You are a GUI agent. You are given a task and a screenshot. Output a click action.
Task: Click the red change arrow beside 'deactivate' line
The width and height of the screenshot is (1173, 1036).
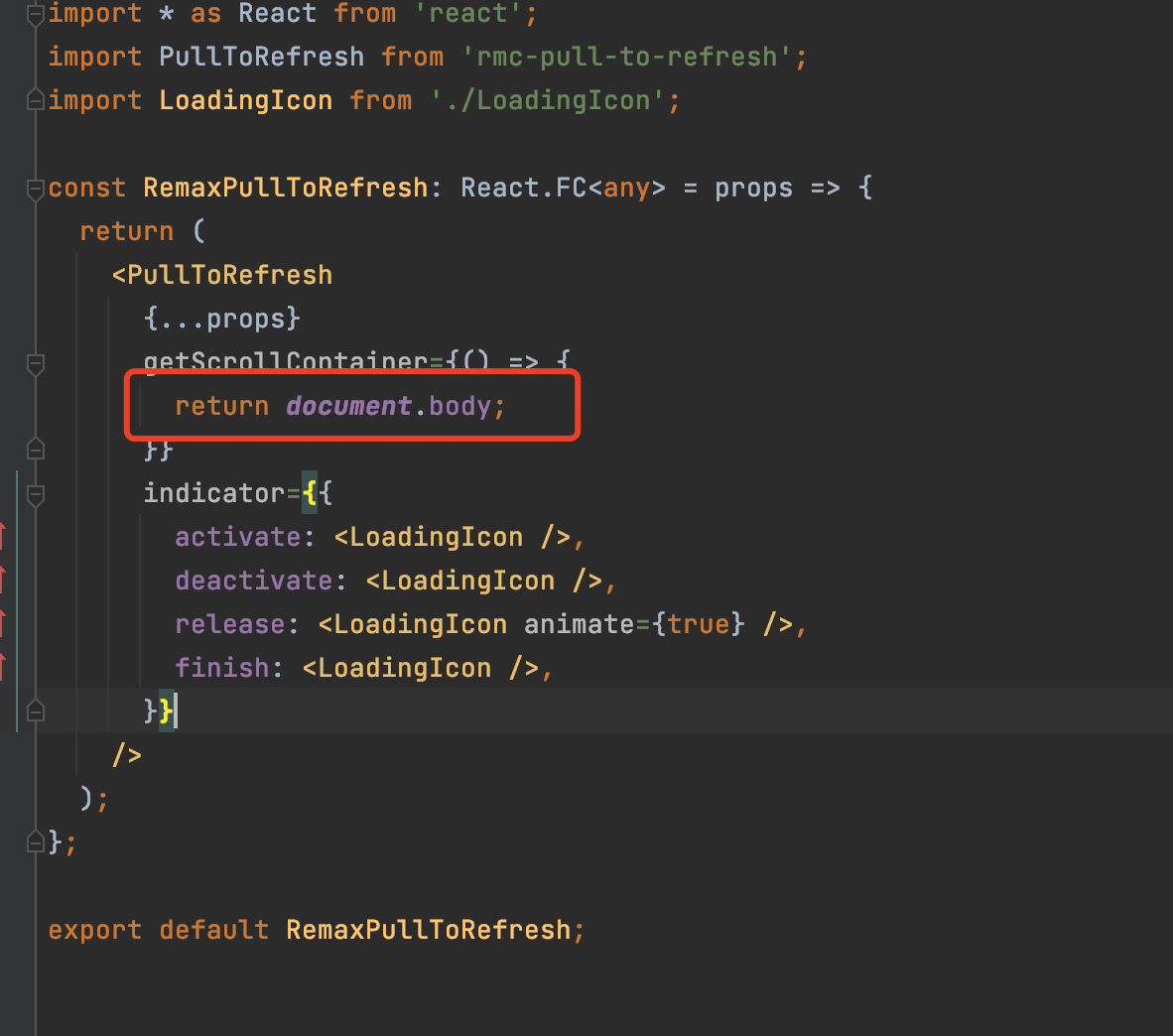pyautogui.click(x=4, y=581)
